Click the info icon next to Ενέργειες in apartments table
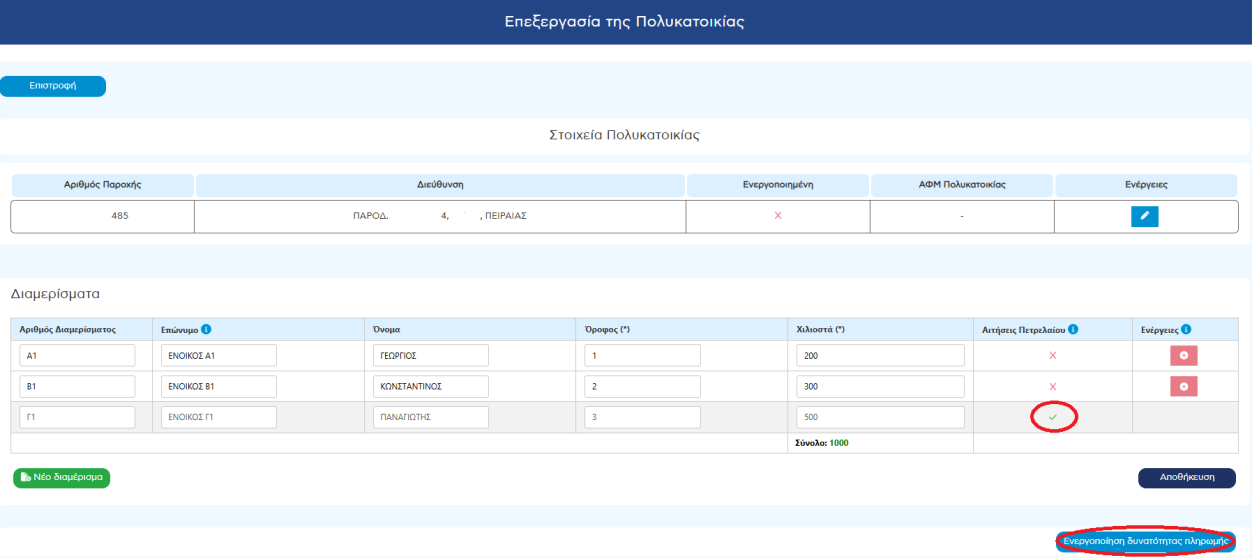Image resolution: width=1252 pixels, height=558 pixels. tap(1186, 329)
